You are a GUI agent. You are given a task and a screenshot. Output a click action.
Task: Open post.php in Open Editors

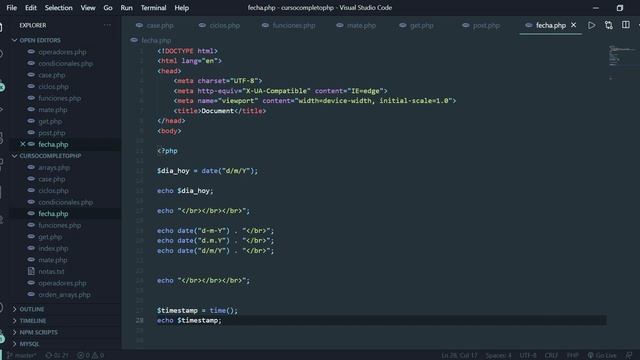tap(51, 133)
